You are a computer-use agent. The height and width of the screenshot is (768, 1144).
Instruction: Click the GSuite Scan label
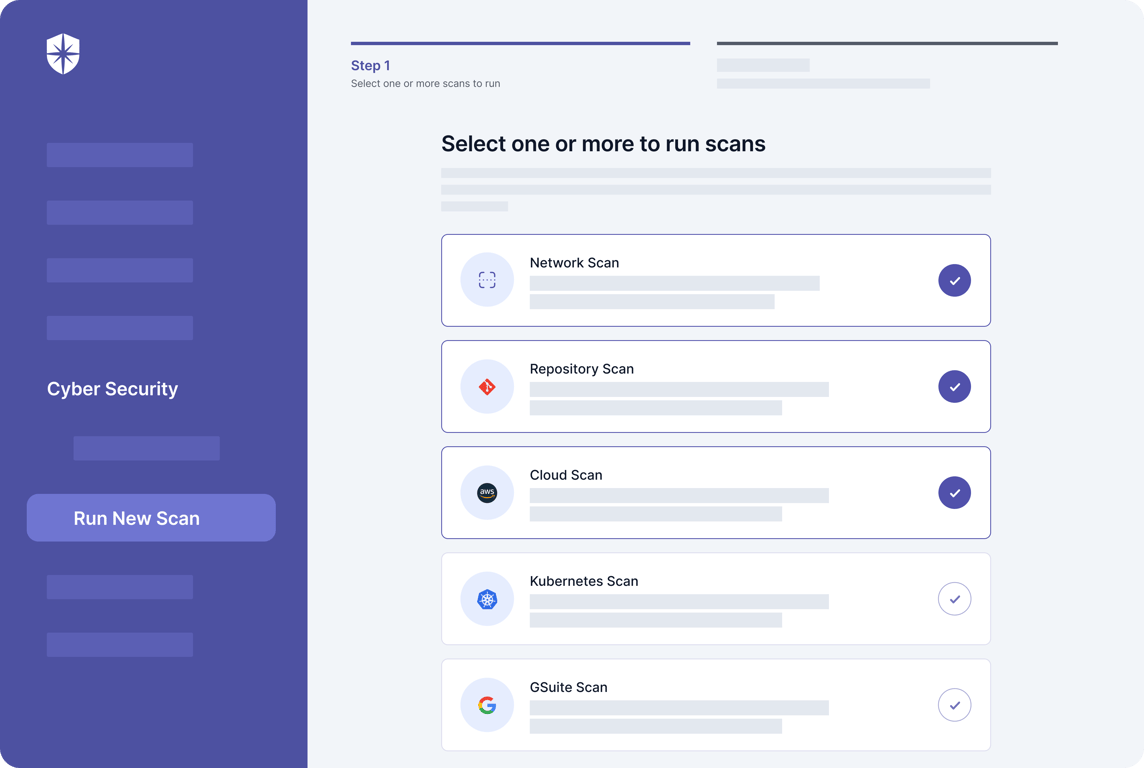(x=568, y=687)
